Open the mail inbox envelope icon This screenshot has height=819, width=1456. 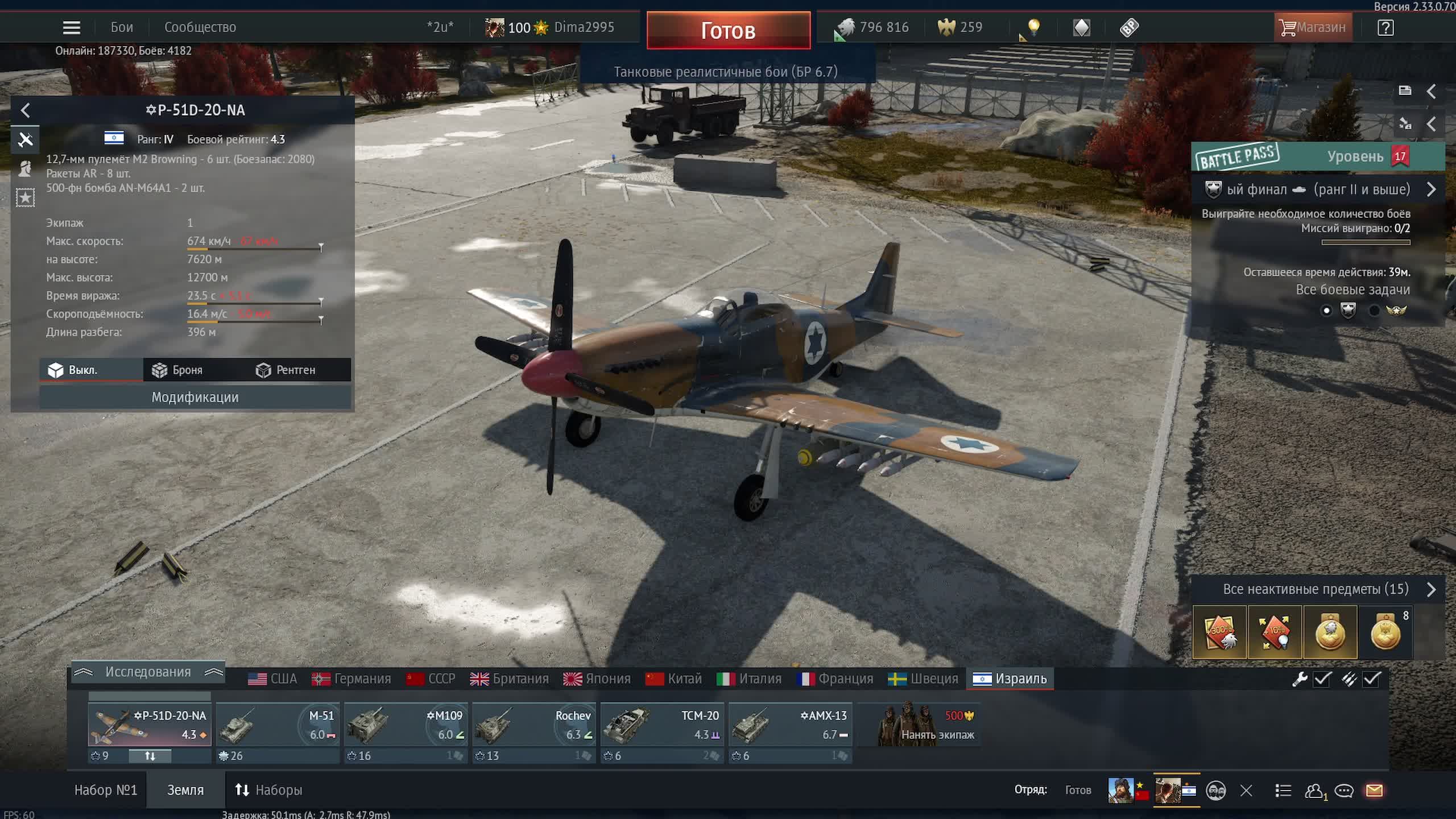(x=1374, y=790)
